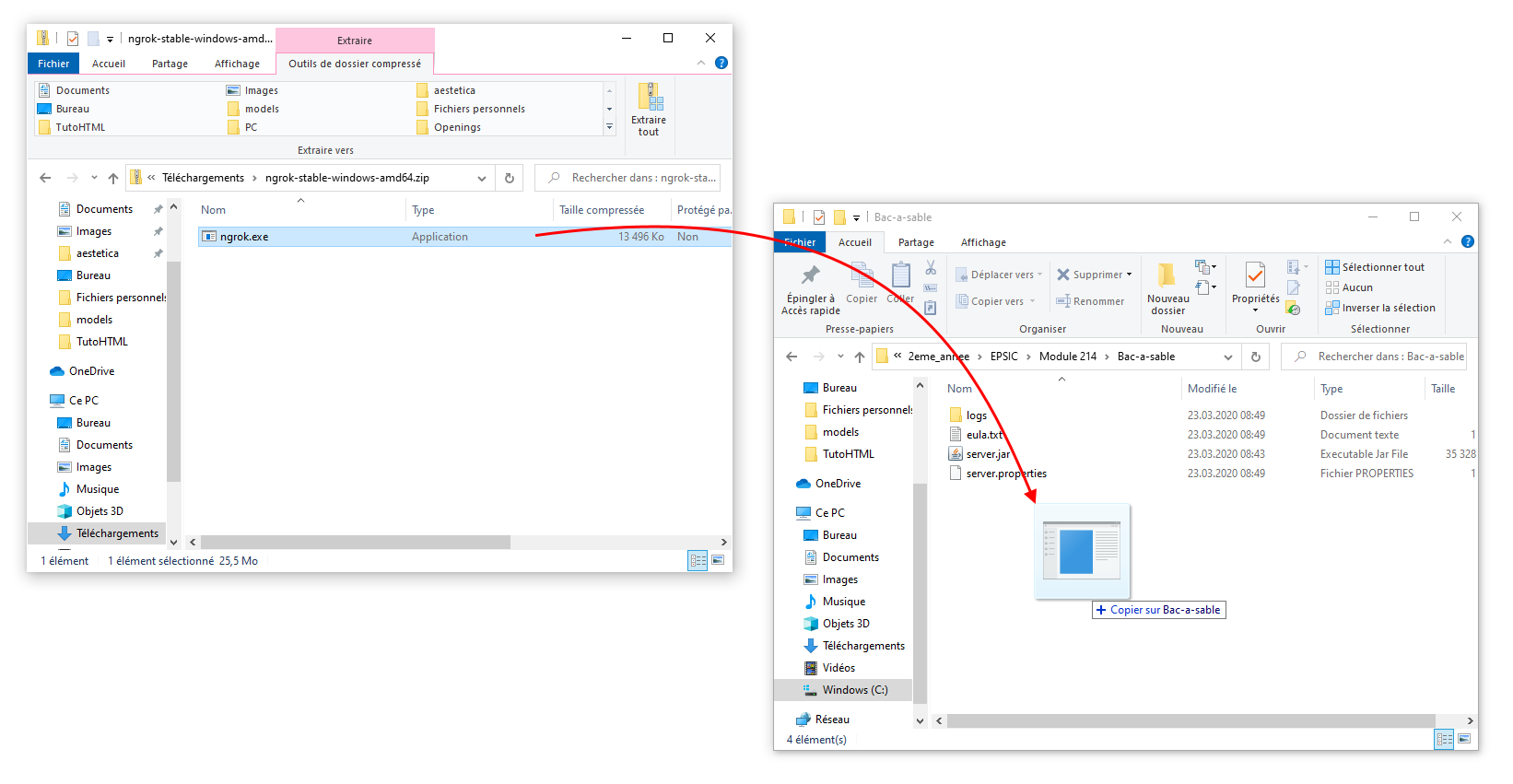Viewport: 1513px width, 784px height.
Task: Click Téléchargements in zip breadcrumb
Action: tap(203, 178)
